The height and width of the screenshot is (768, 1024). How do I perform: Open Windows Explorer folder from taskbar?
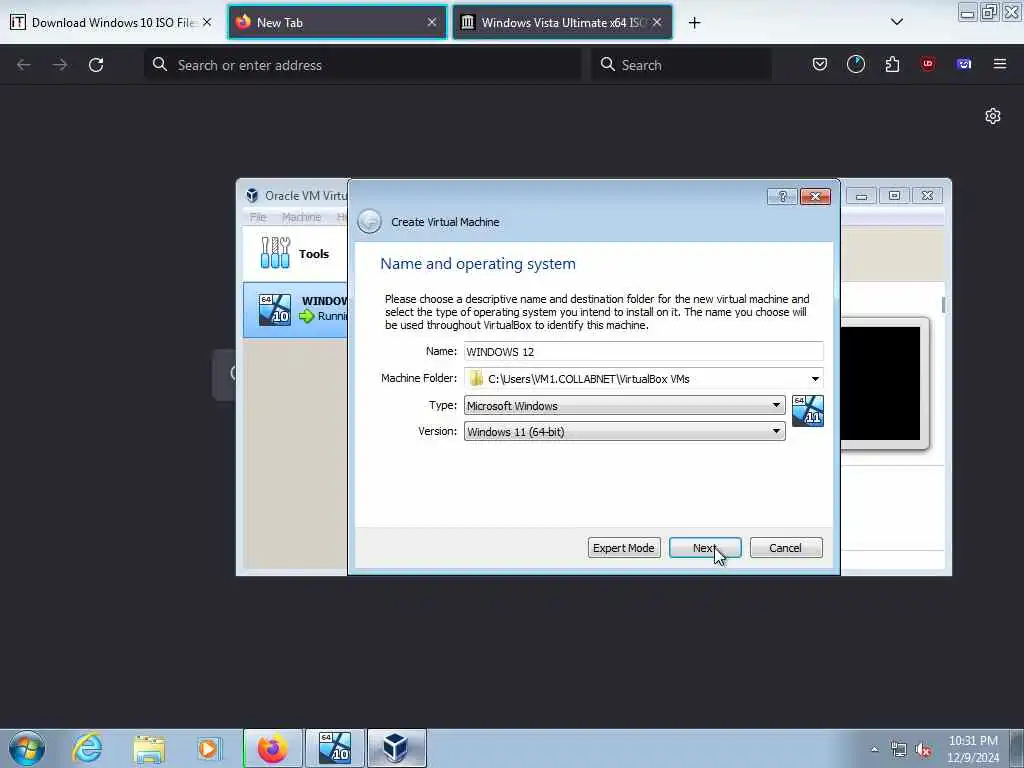[x=149, y=748]
